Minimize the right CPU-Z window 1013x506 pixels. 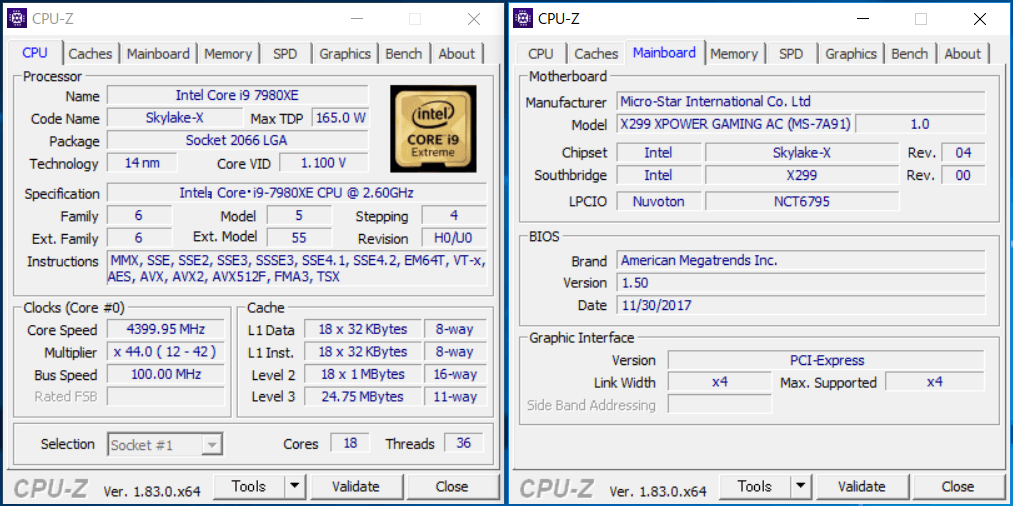click(862, 19)
